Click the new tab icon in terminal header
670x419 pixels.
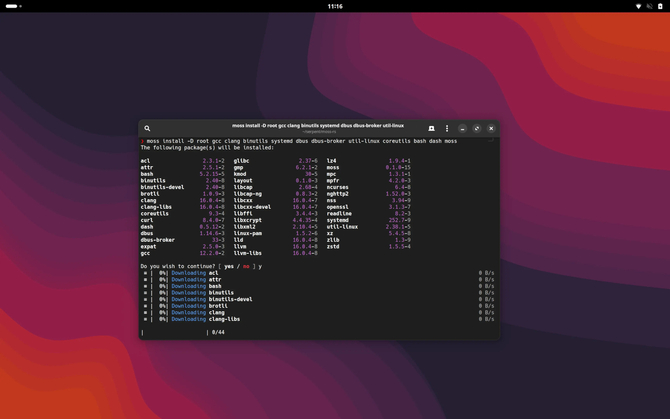click(431, 128)
